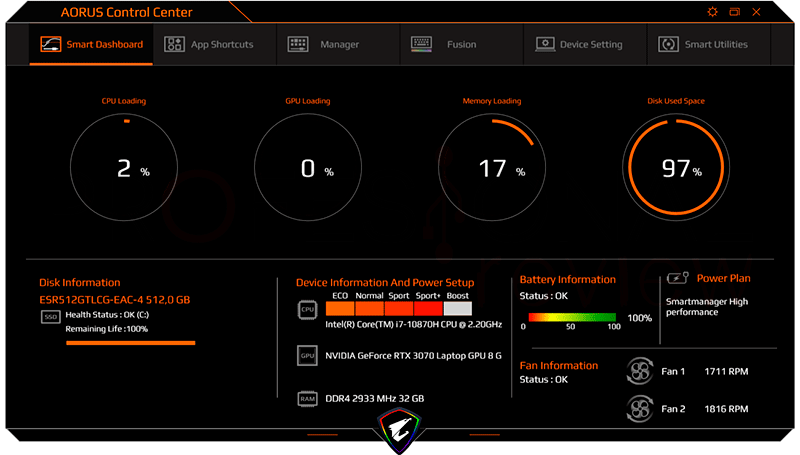Switch to the App Shortcuts tab
Image resolution: width=800 pixels, height=455 pixels.
[215, 44]
